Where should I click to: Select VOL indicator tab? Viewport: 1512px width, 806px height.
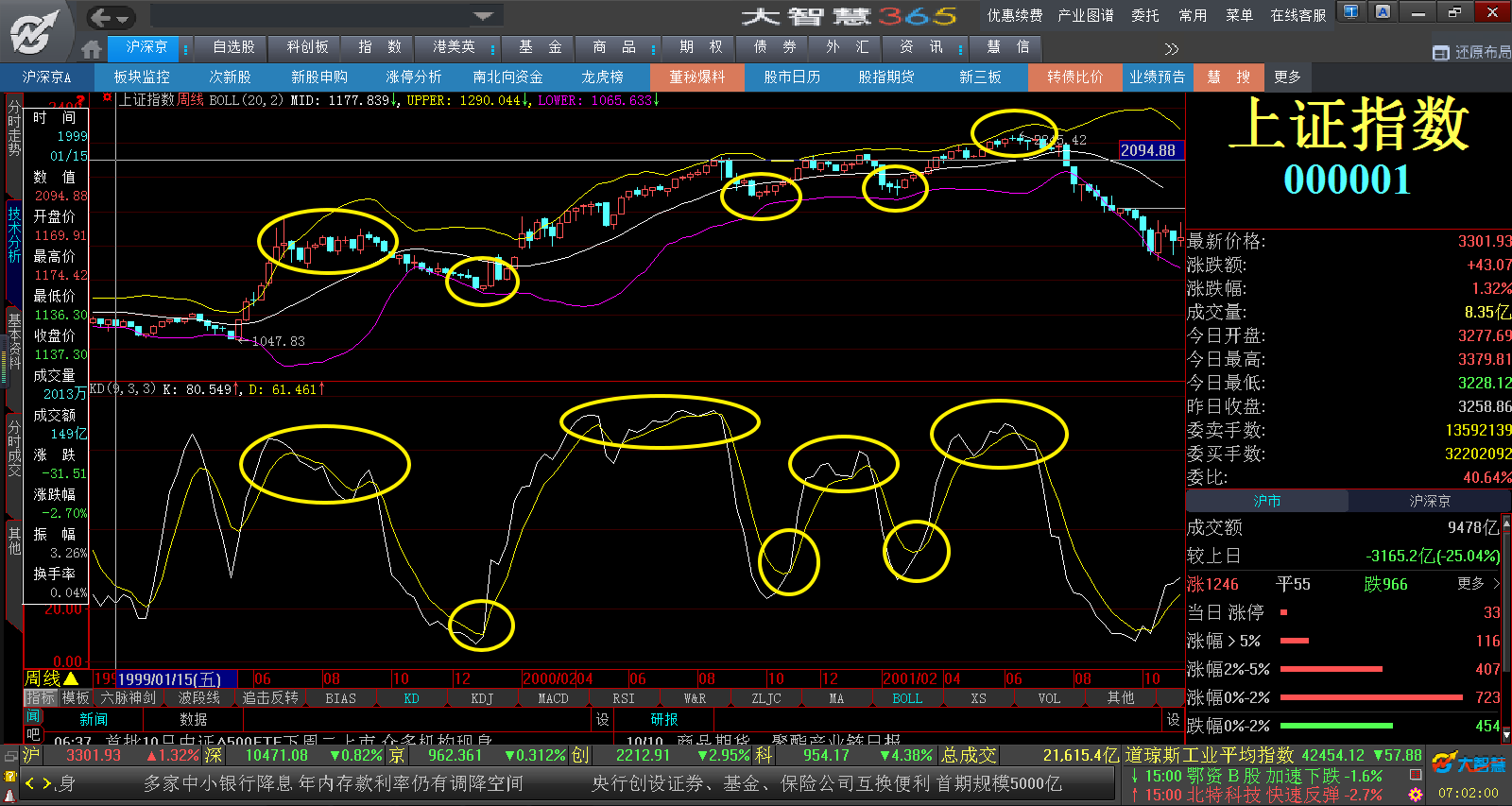tap(1049, 698)
